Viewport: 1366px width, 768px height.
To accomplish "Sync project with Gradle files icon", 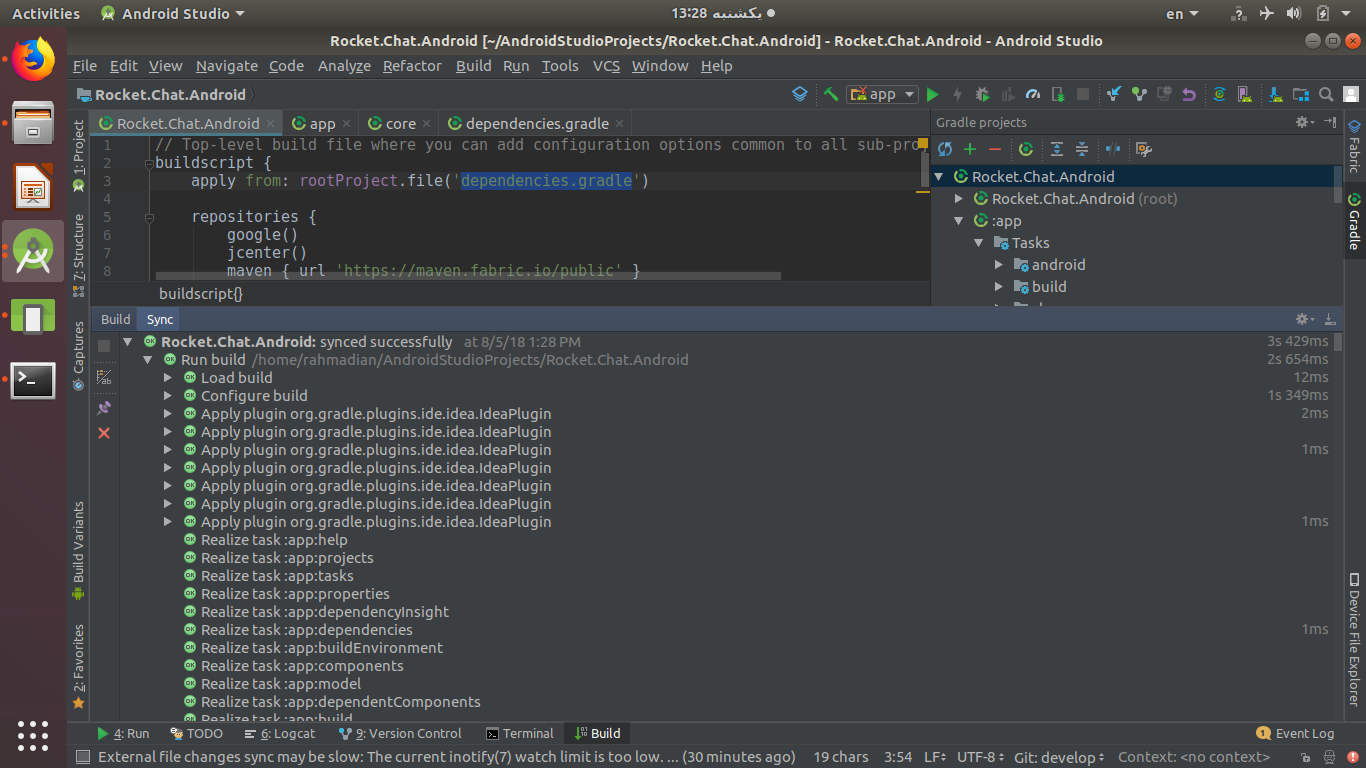I will (1220, 94).
